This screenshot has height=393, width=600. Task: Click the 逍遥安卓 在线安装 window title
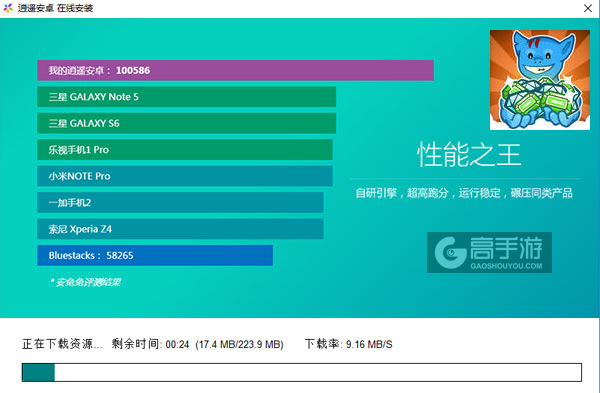tap(55, 8)
